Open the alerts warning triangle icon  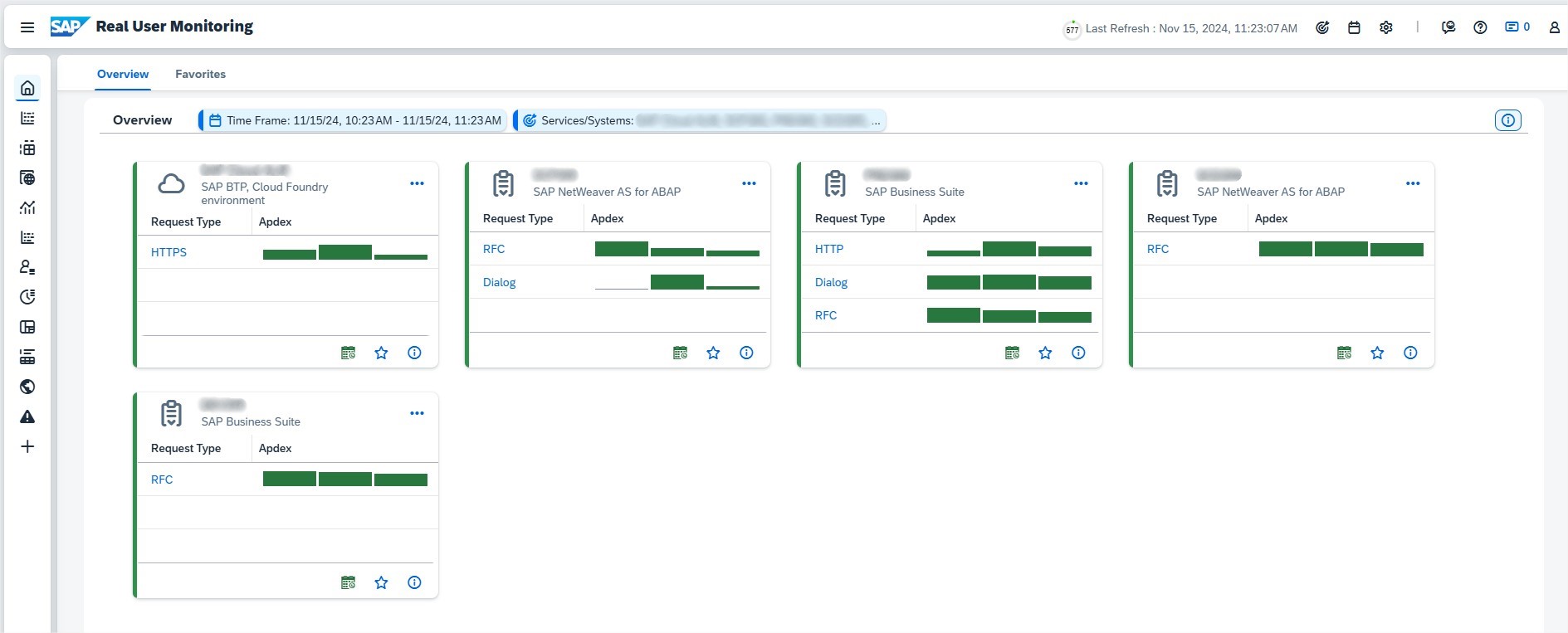coord(27,416)
